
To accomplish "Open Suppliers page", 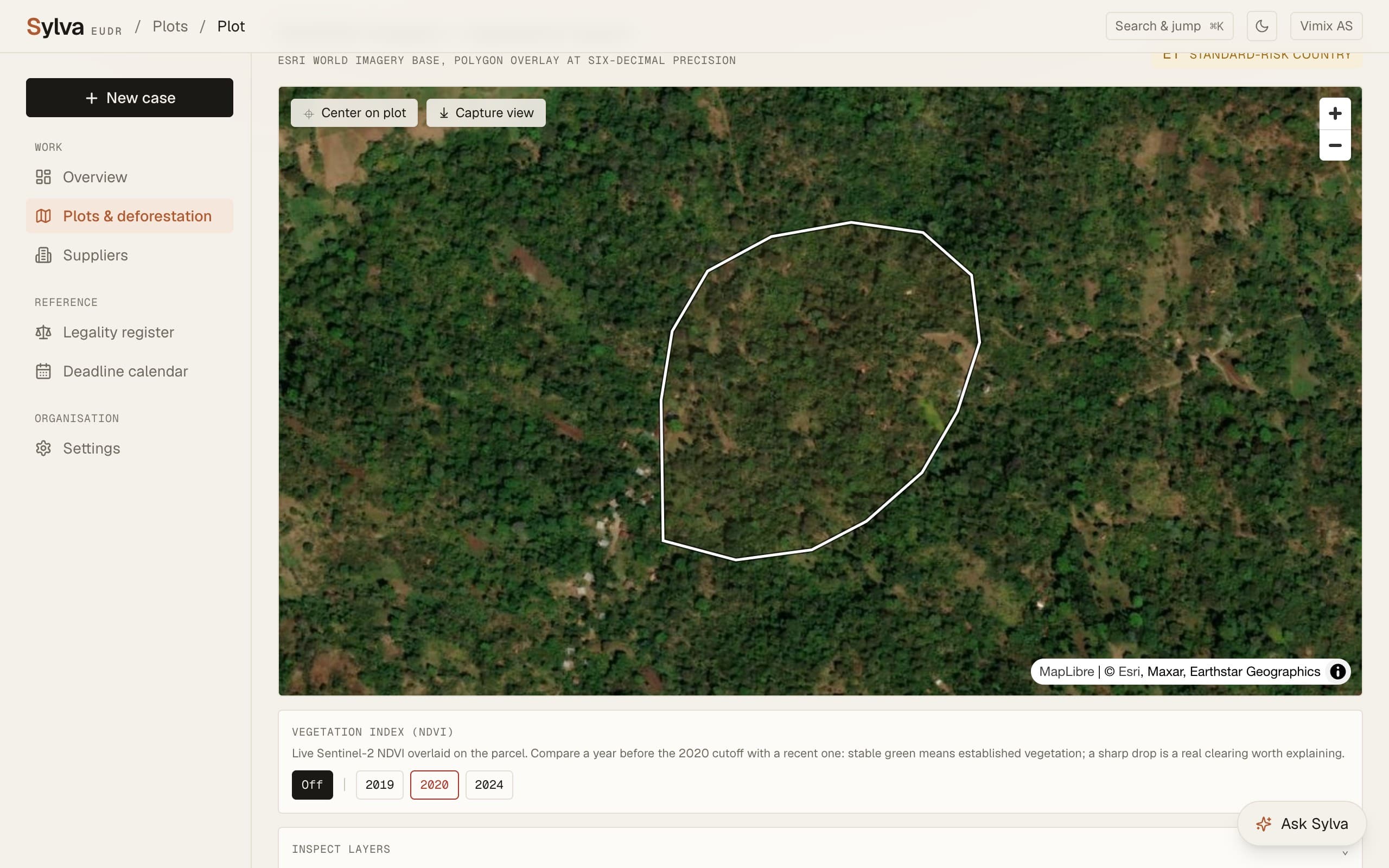I will [130, 255].
